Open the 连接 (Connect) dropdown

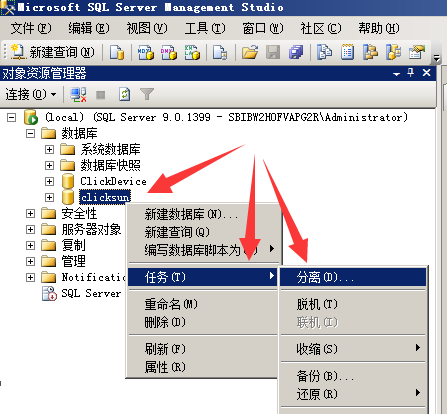tap(31, 95)
